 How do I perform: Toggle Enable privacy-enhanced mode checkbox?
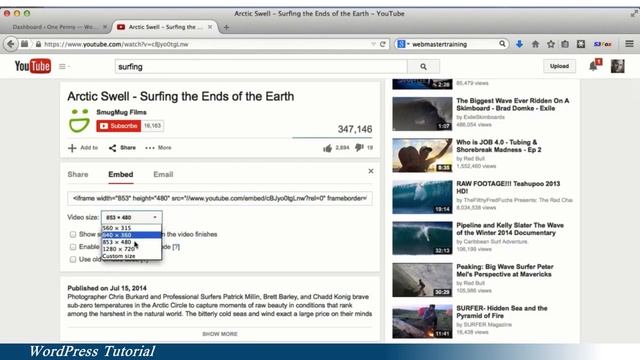pos(73,247)
